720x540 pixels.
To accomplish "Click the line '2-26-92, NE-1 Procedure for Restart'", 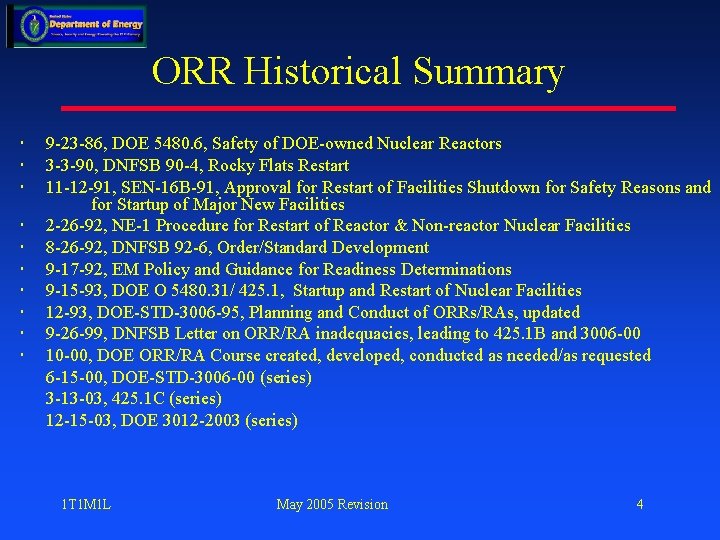I will (338, 225).
